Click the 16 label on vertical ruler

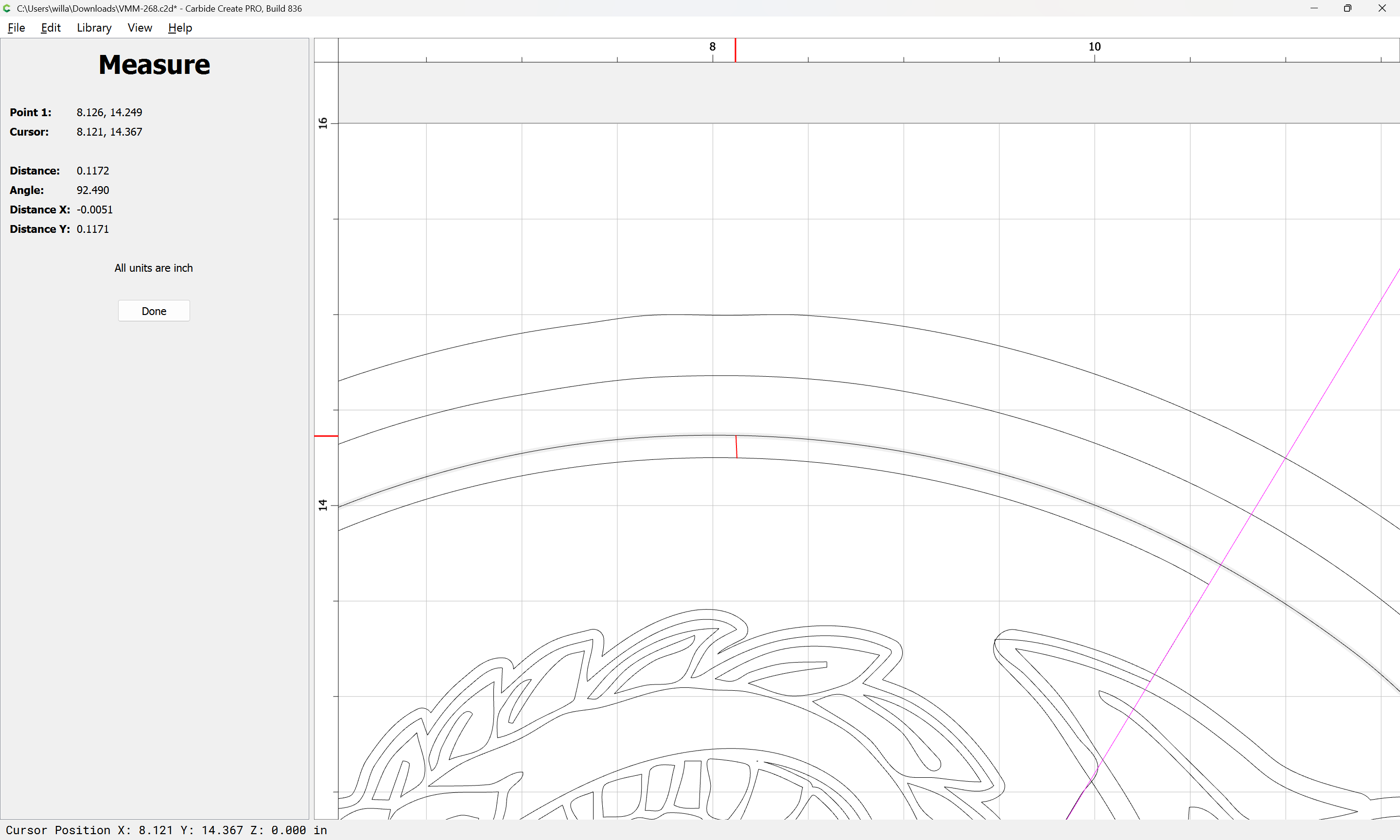(x=323, y=123)
